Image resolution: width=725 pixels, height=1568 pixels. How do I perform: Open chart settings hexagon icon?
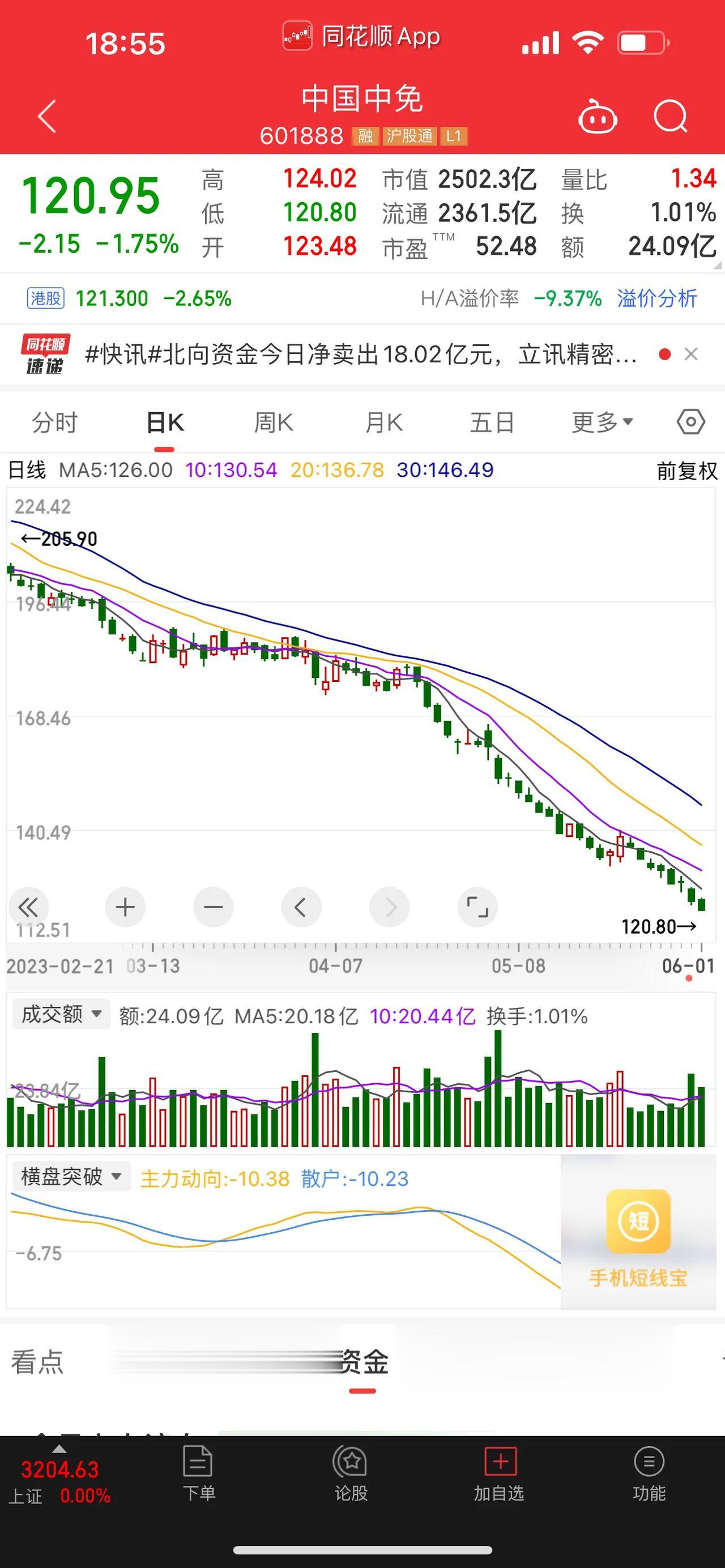click(691, 422)
